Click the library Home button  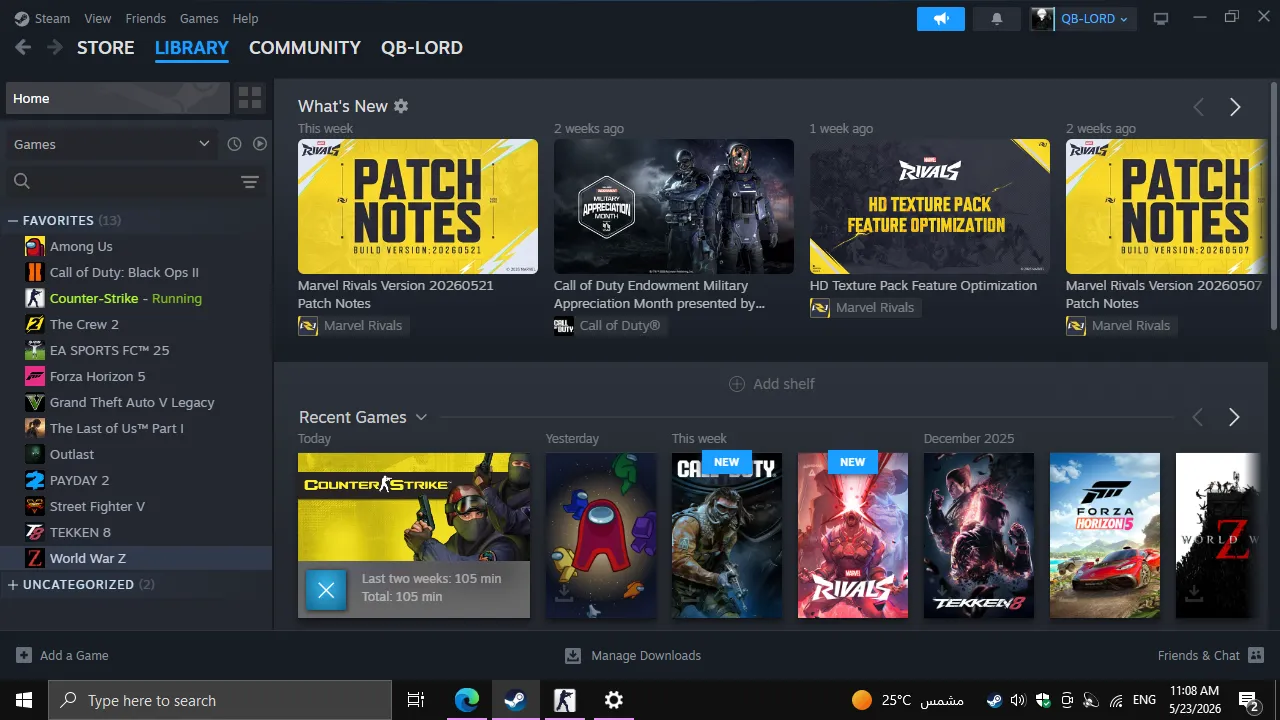click(x=118, y=98)
